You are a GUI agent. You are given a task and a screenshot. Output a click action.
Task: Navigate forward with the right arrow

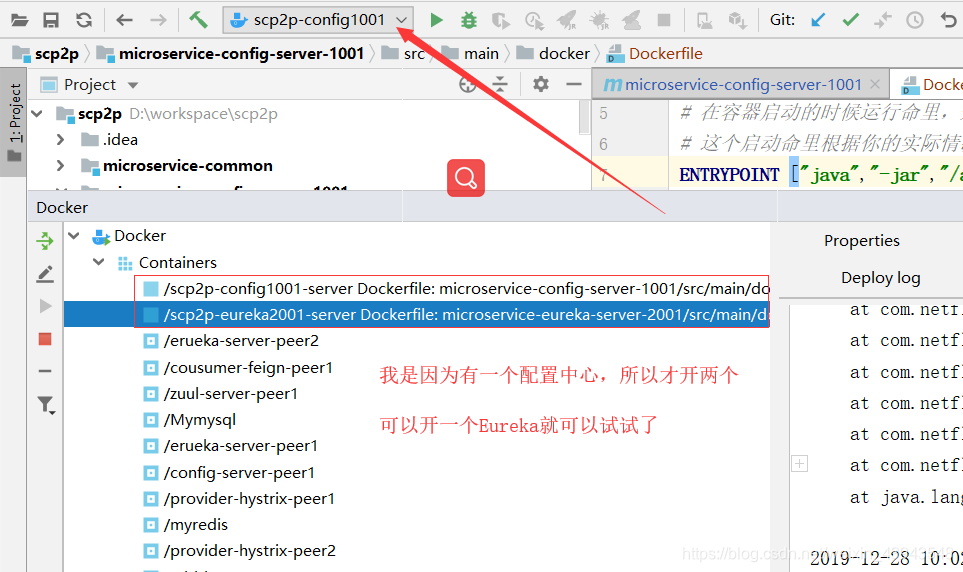click(x=158, y=20)
